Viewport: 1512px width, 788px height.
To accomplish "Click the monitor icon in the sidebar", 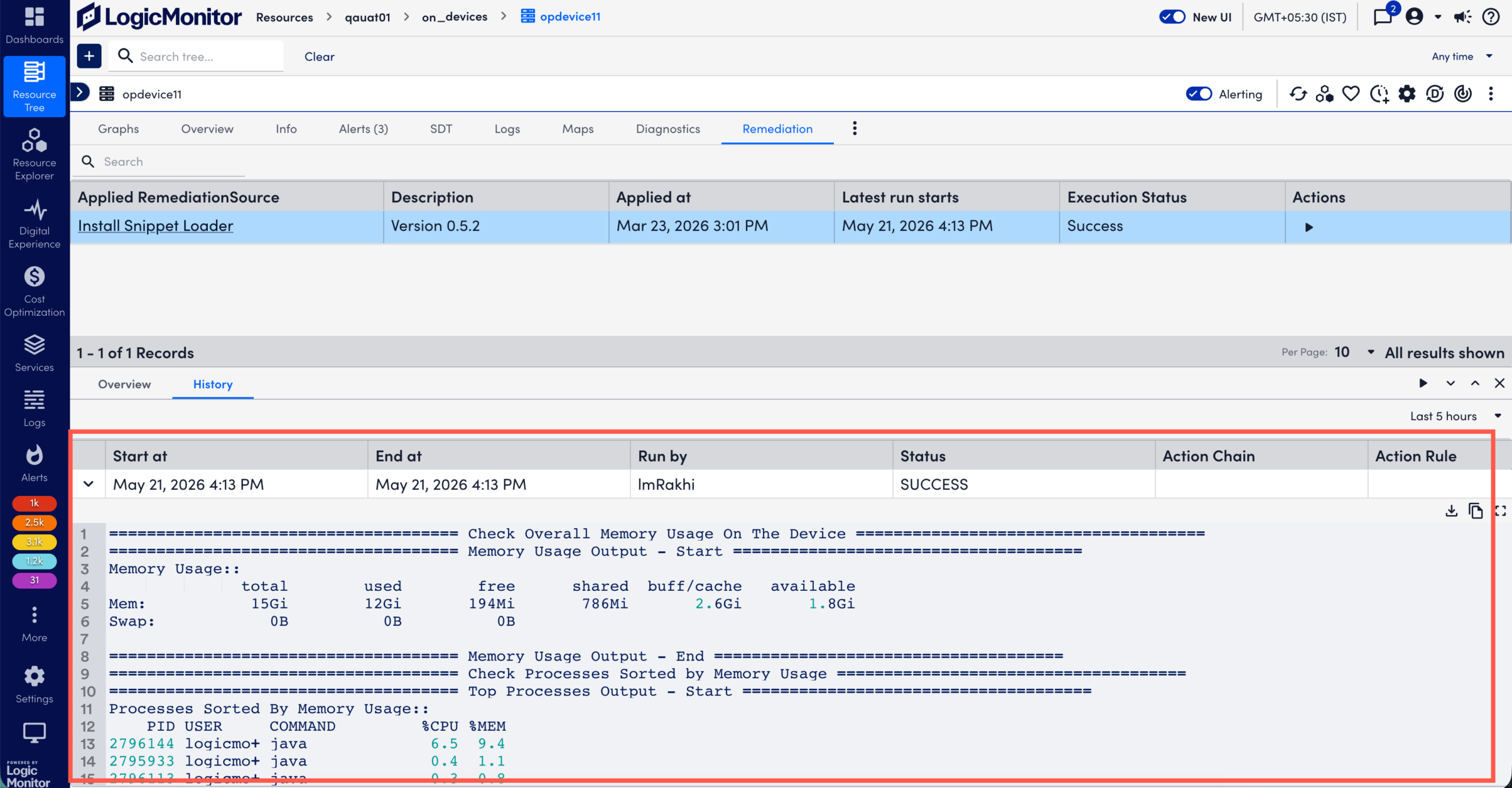I will click(34, 733).
